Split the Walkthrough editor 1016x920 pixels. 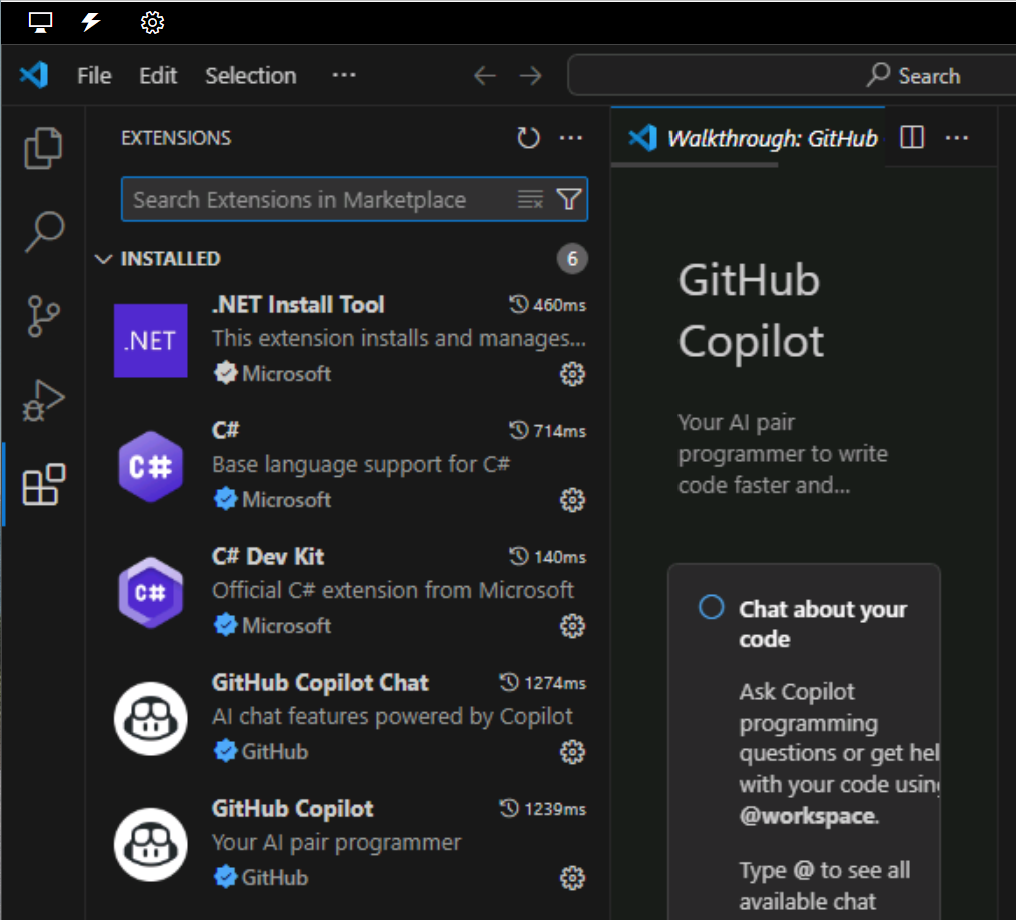911,138
